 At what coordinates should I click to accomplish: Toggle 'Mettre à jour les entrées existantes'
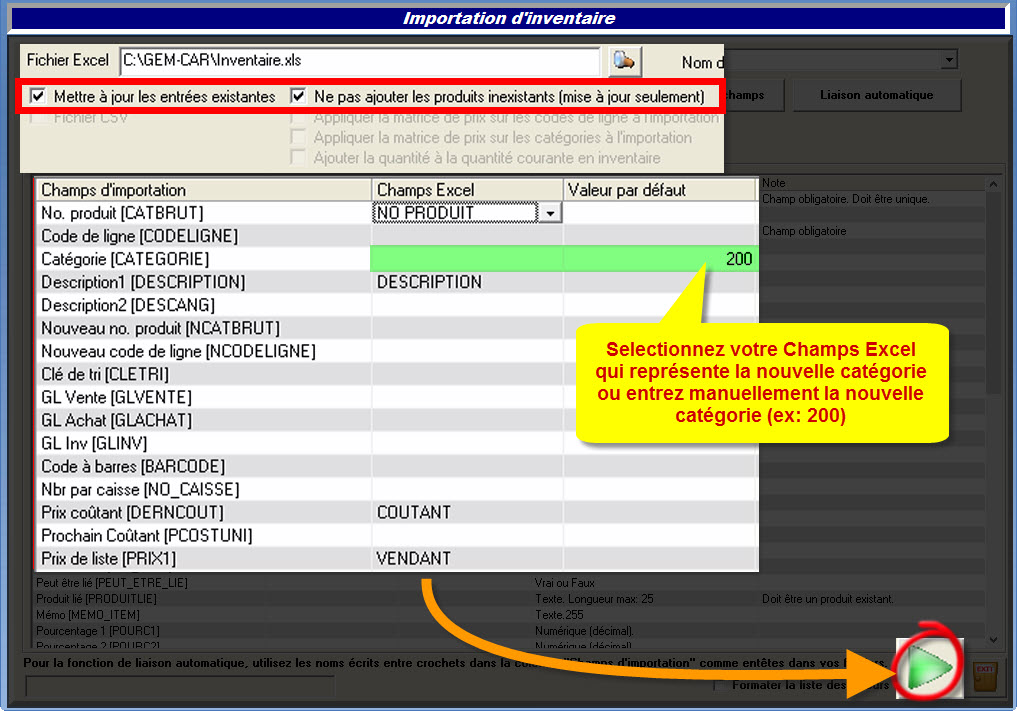click(x=38, y=97)
